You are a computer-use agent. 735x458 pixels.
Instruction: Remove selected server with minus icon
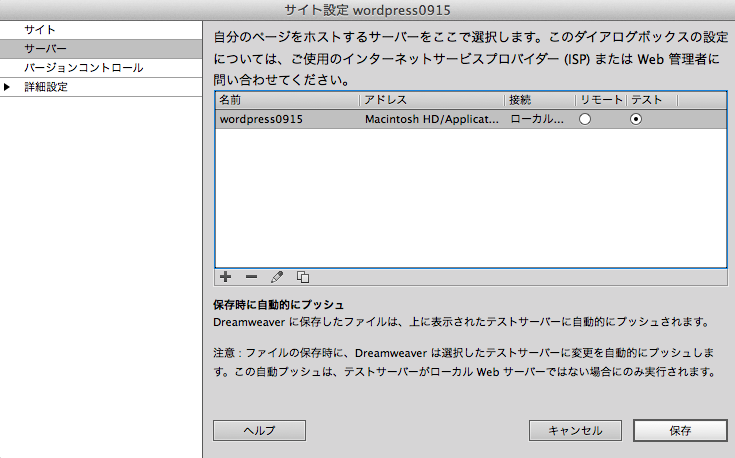tap(251, 277)
